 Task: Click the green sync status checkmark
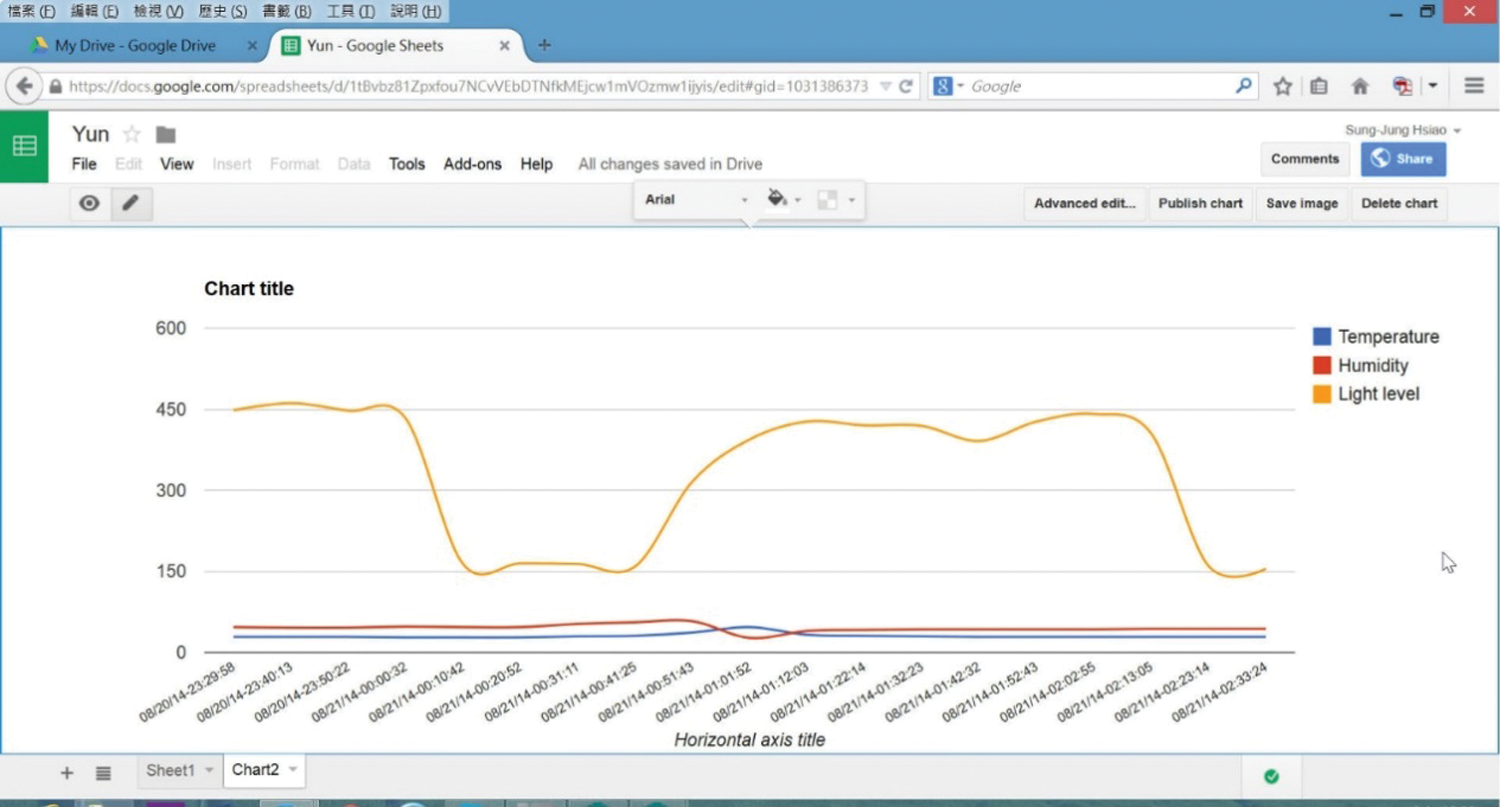tap(1271, 777)
